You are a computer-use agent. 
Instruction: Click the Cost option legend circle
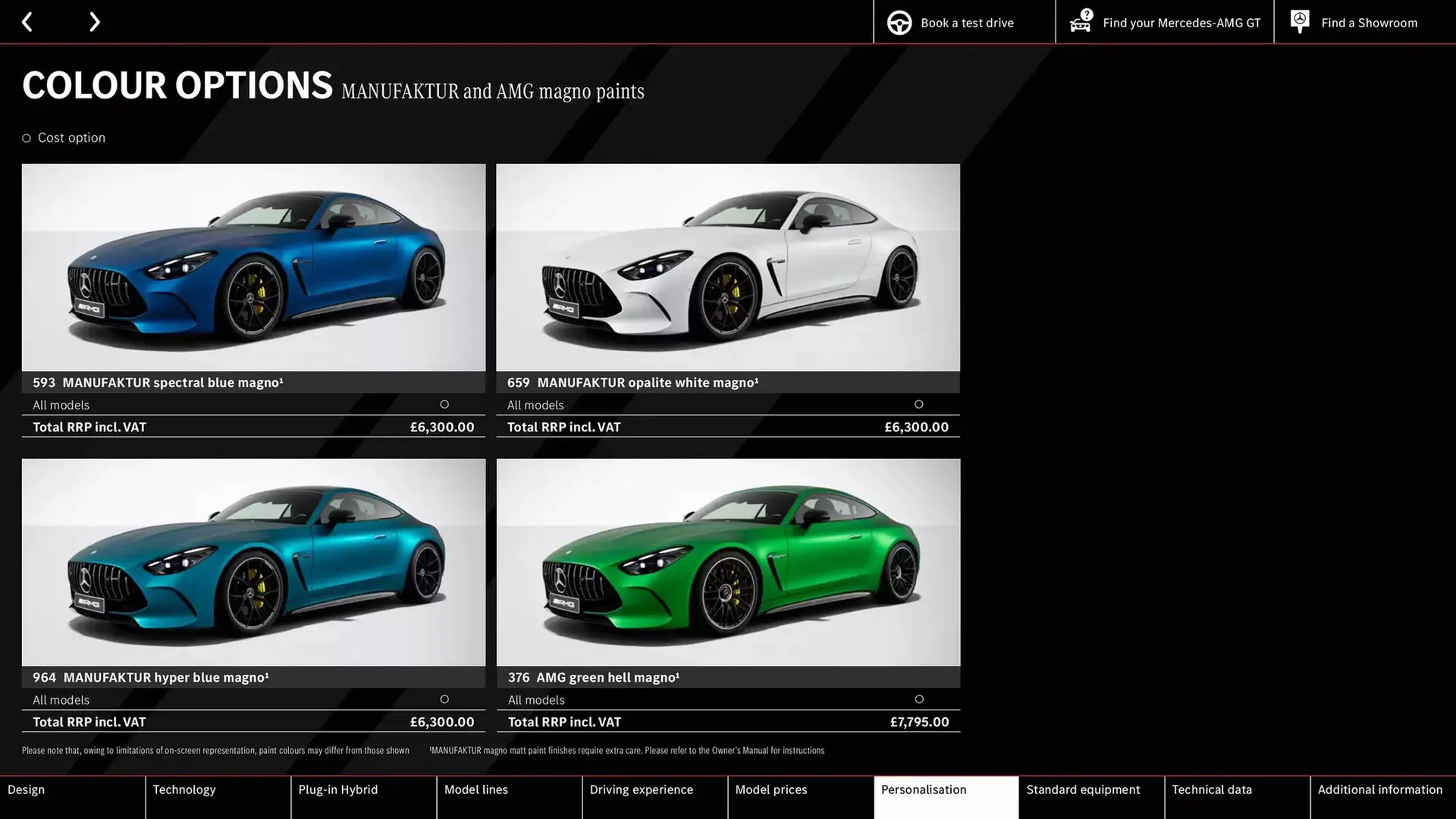[x=27, y=138]
